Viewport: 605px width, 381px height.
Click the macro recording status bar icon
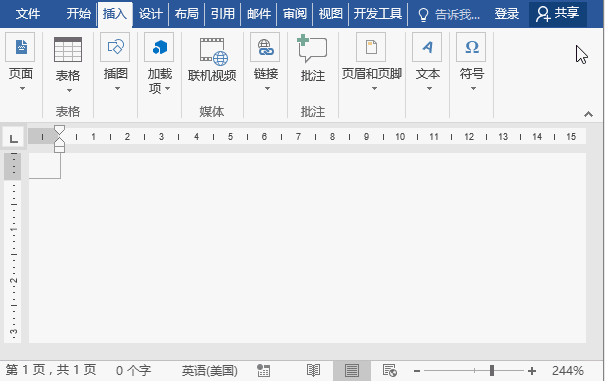pos(264,371)
